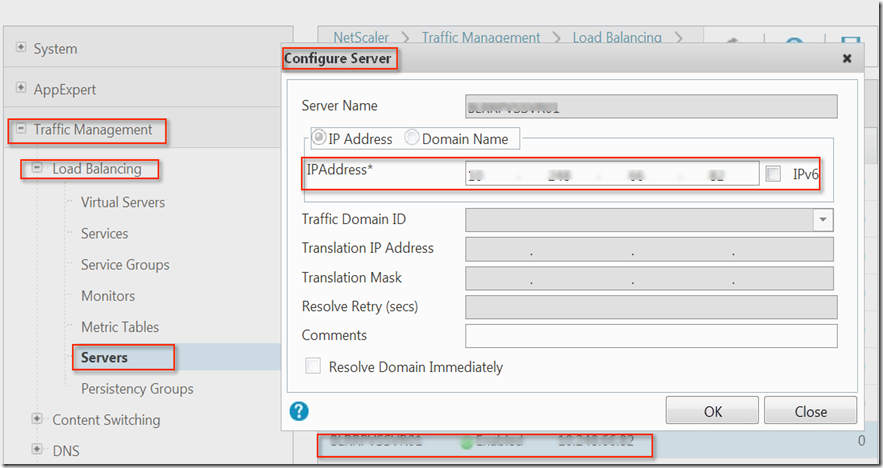883x468 pixels.
Task: Go to NetScaler breadcrumb link
Action: (361, 38)
